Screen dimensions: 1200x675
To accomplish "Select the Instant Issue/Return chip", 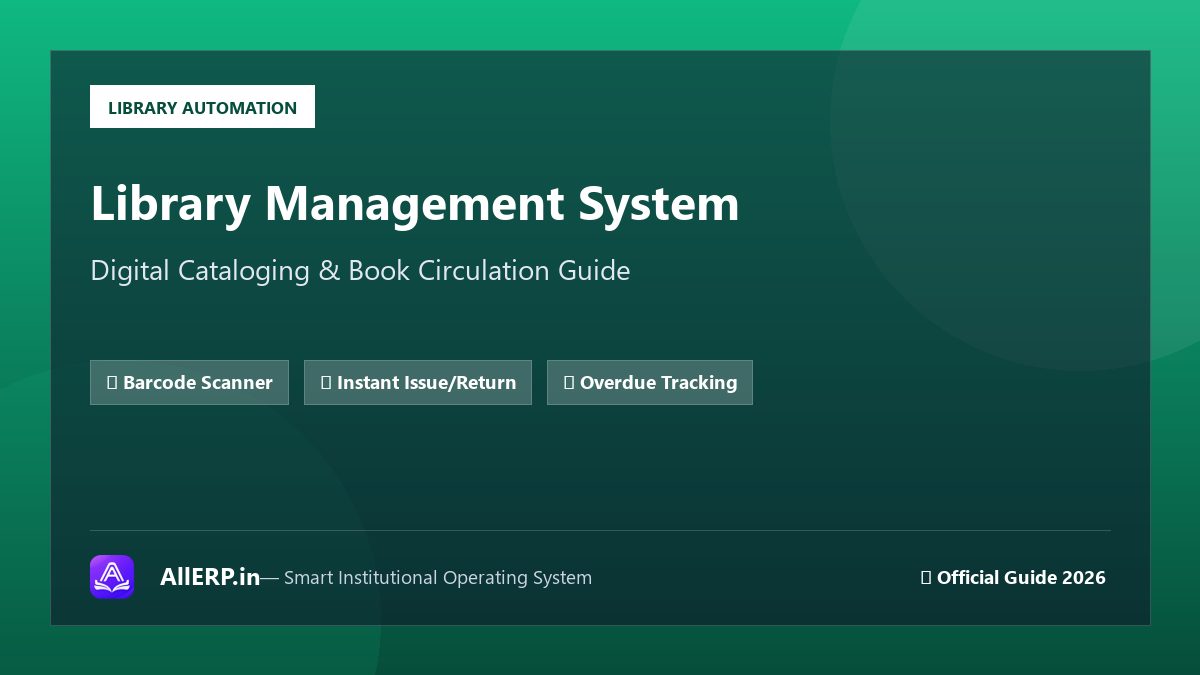I will (418, 382).
